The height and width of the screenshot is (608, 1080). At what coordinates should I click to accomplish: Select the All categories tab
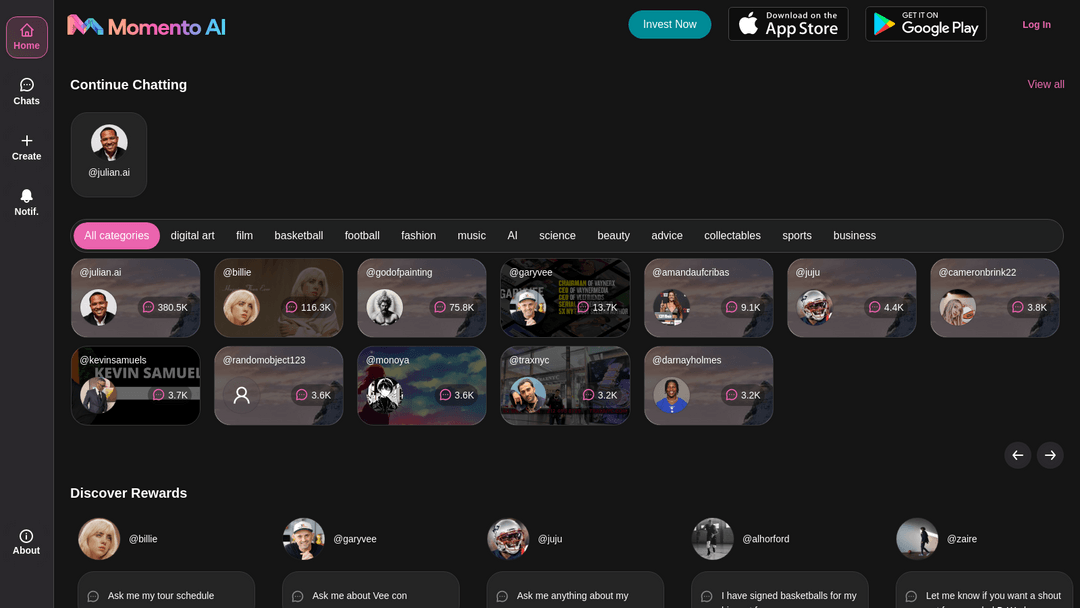116,235
